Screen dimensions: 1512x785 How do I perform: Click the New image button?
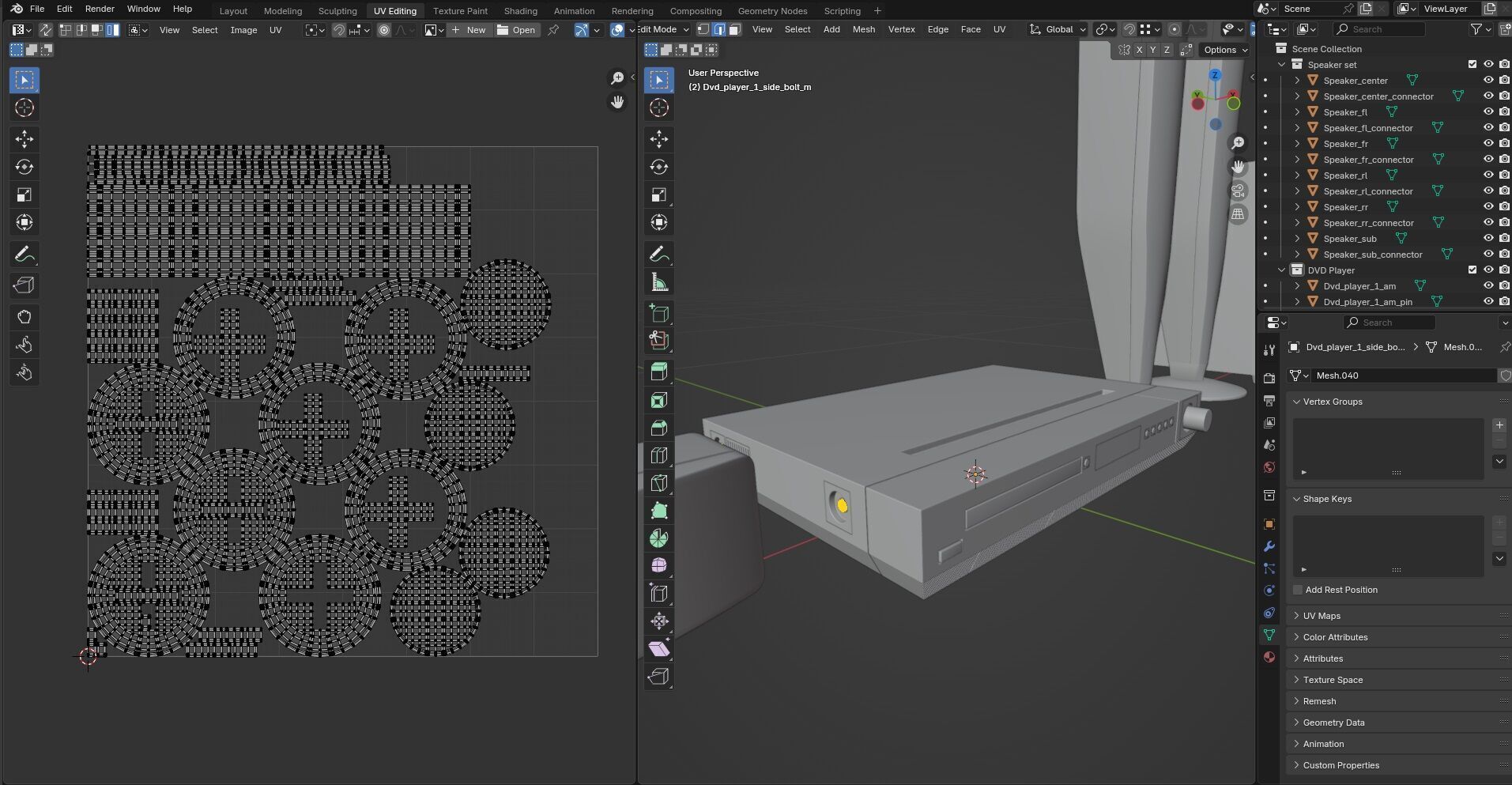[x=469, y=30]
